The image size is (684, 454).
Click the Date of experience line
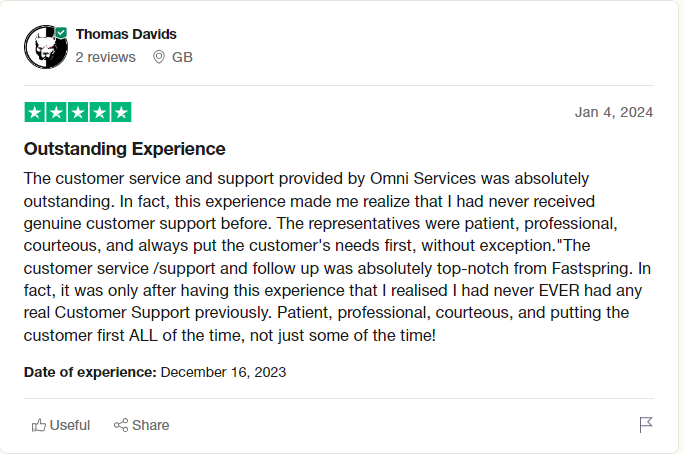tap(155, 372)
